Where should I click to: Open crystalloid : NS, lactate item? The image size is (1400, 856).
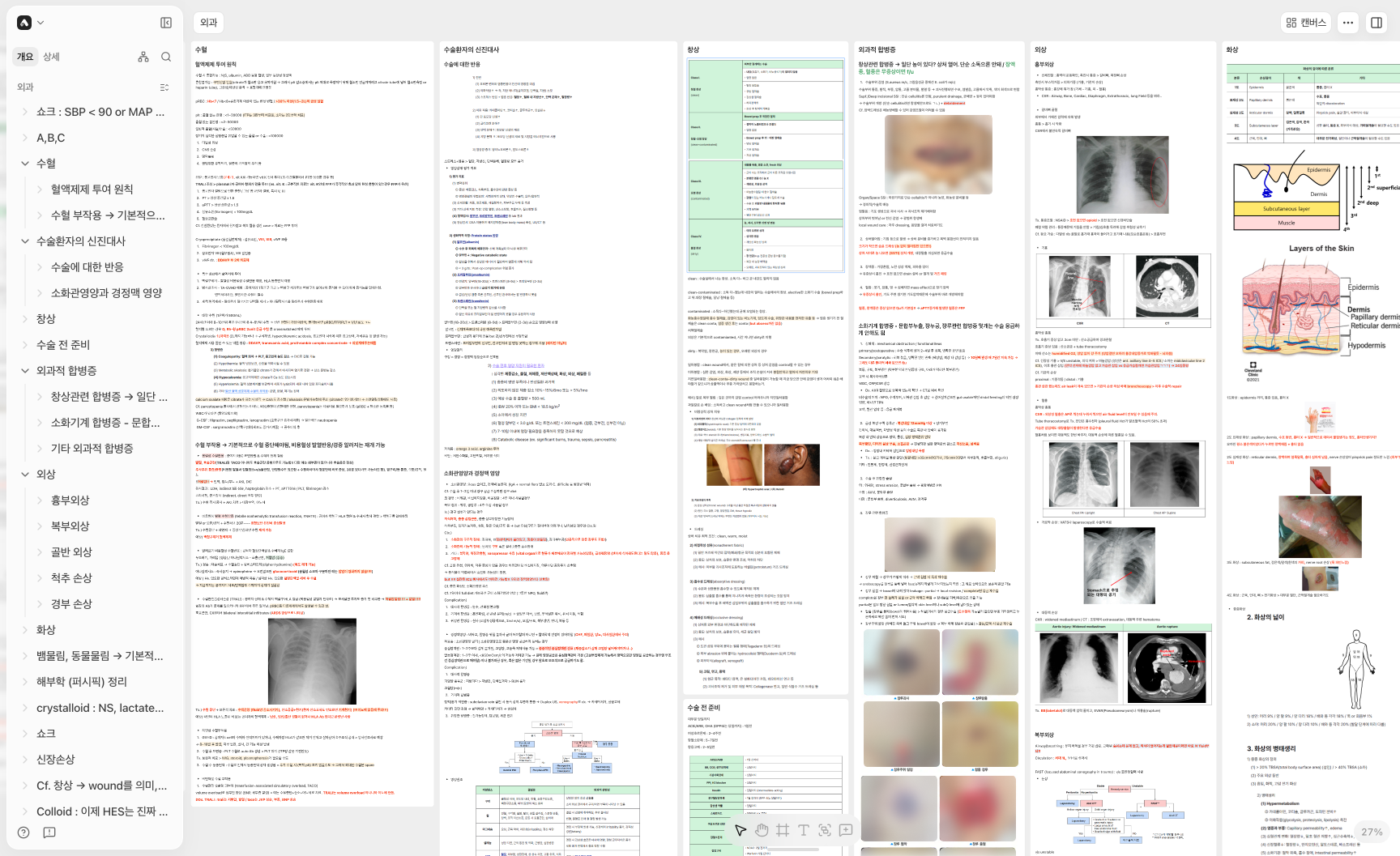click(x=100, y=708)
